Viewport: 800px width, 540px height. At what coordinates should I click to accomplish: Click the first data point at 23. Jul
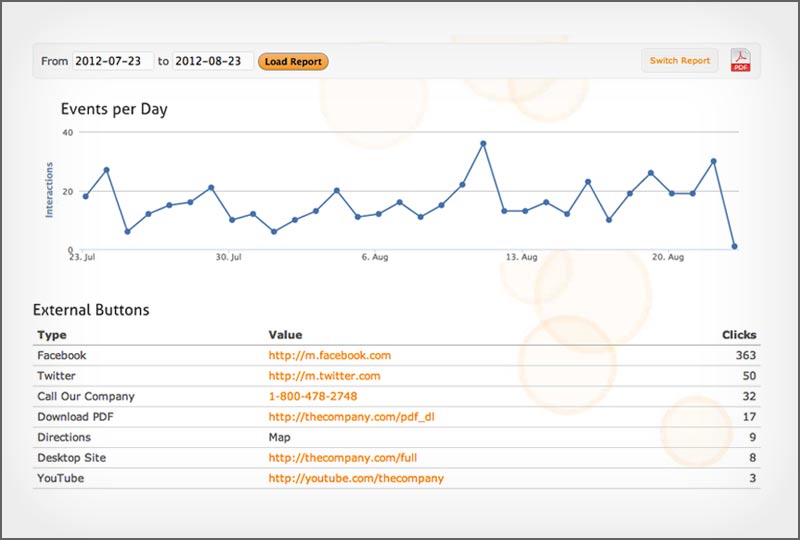pos(85,196)
